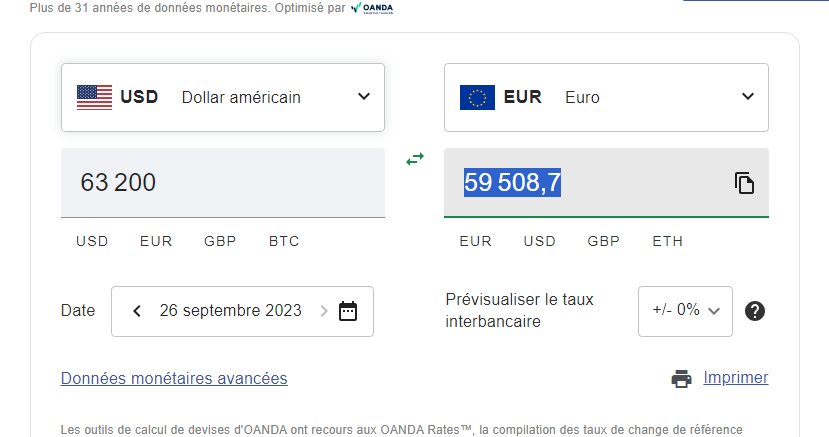Image resolution: width=829 pixels, height=437 pixels.
Task: Select ETH shortcut under the converted amount
Action: pyautogui.click(x=667, y=241)
